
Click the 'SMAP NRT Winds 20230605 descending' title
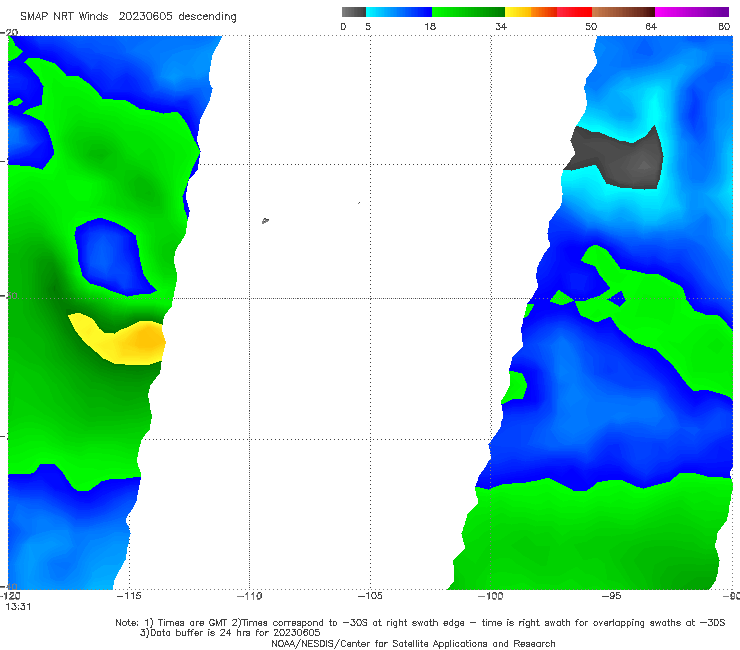(128, 17)
